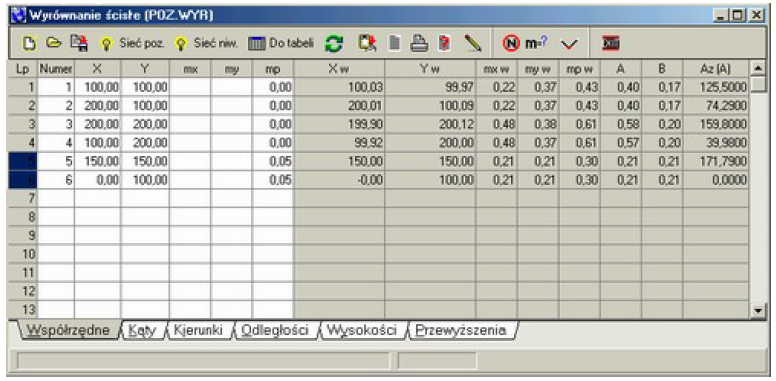Click the empty mx cell in row 2
The width and height of the screenshot is (776, 381).
pyautogui.click(x=190, y=106)
